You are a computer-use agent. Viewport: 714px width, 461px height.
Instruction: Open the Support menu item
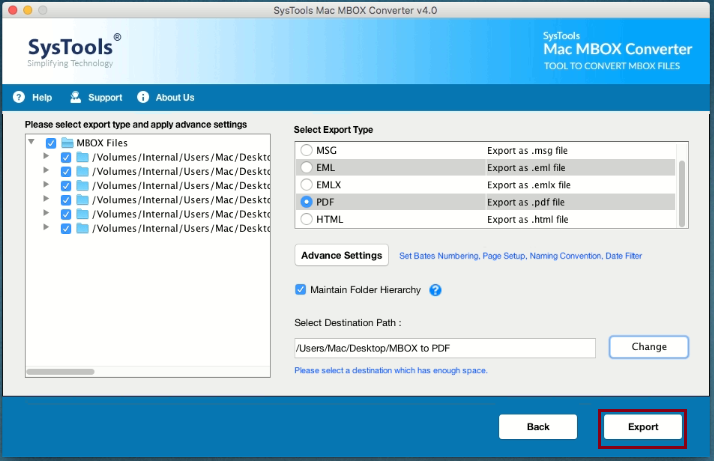[x=96, y=97]
